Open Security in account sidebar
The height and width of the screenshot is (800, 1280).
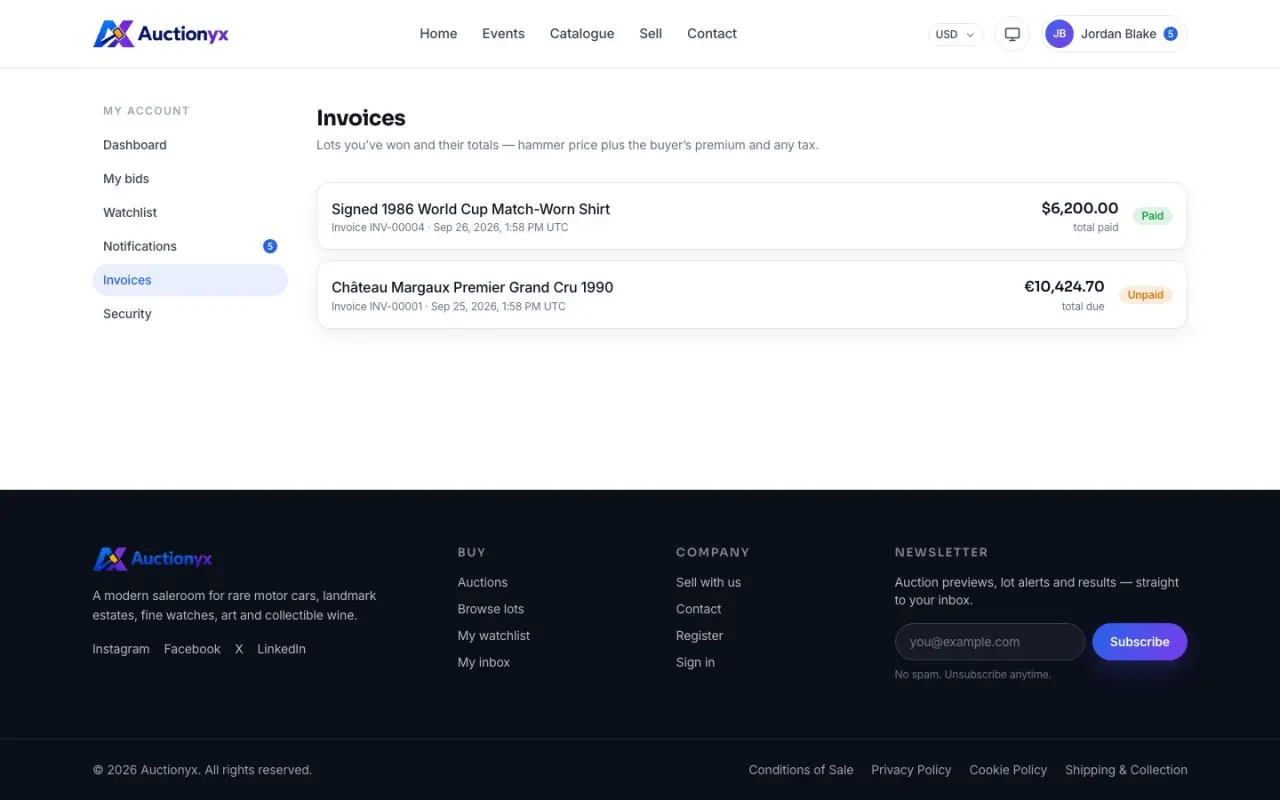190,314
